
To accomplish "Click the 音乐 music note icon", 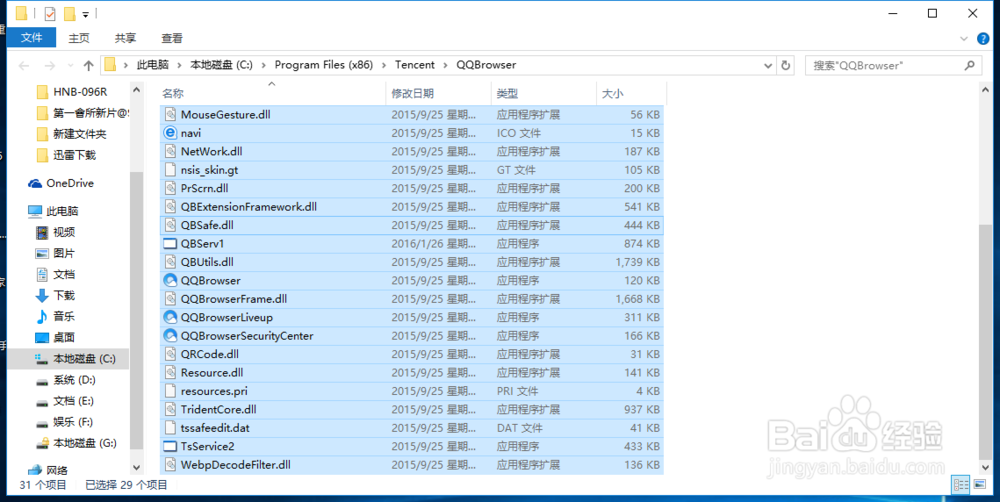I will click(x=41, y=316).
